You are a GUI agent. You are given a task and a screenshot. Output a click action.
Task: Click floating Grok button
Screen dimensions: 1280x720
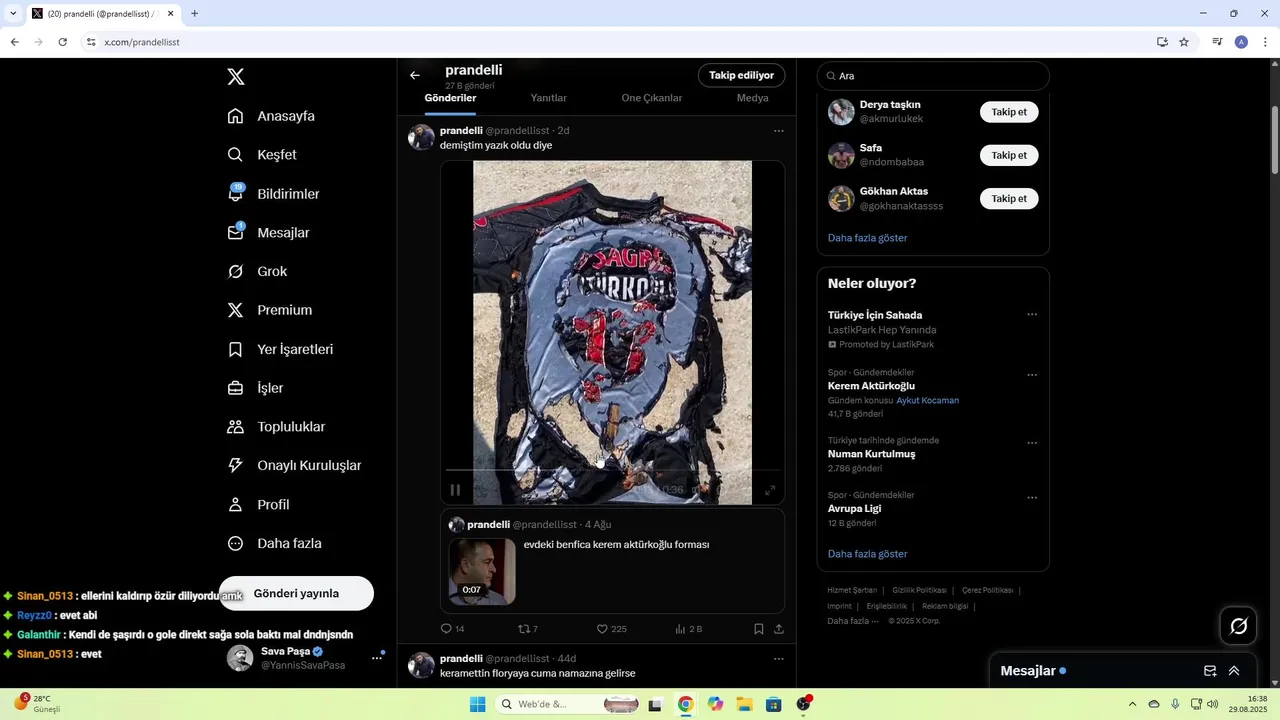(1239, 626)
